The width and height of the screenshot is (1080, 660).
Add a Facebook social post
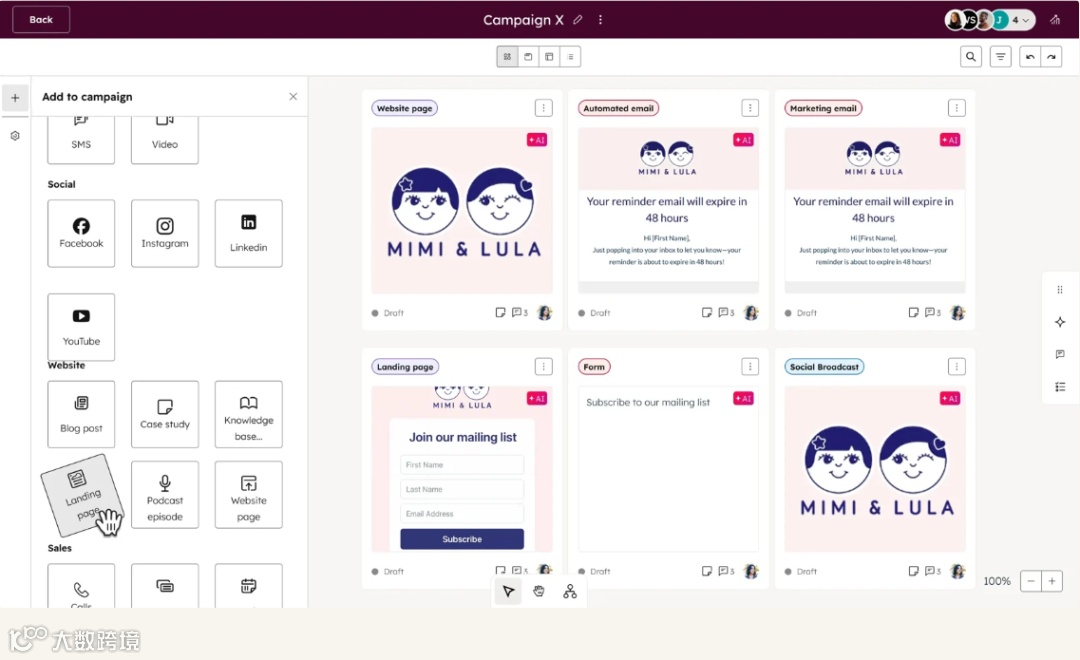point(81,233)
